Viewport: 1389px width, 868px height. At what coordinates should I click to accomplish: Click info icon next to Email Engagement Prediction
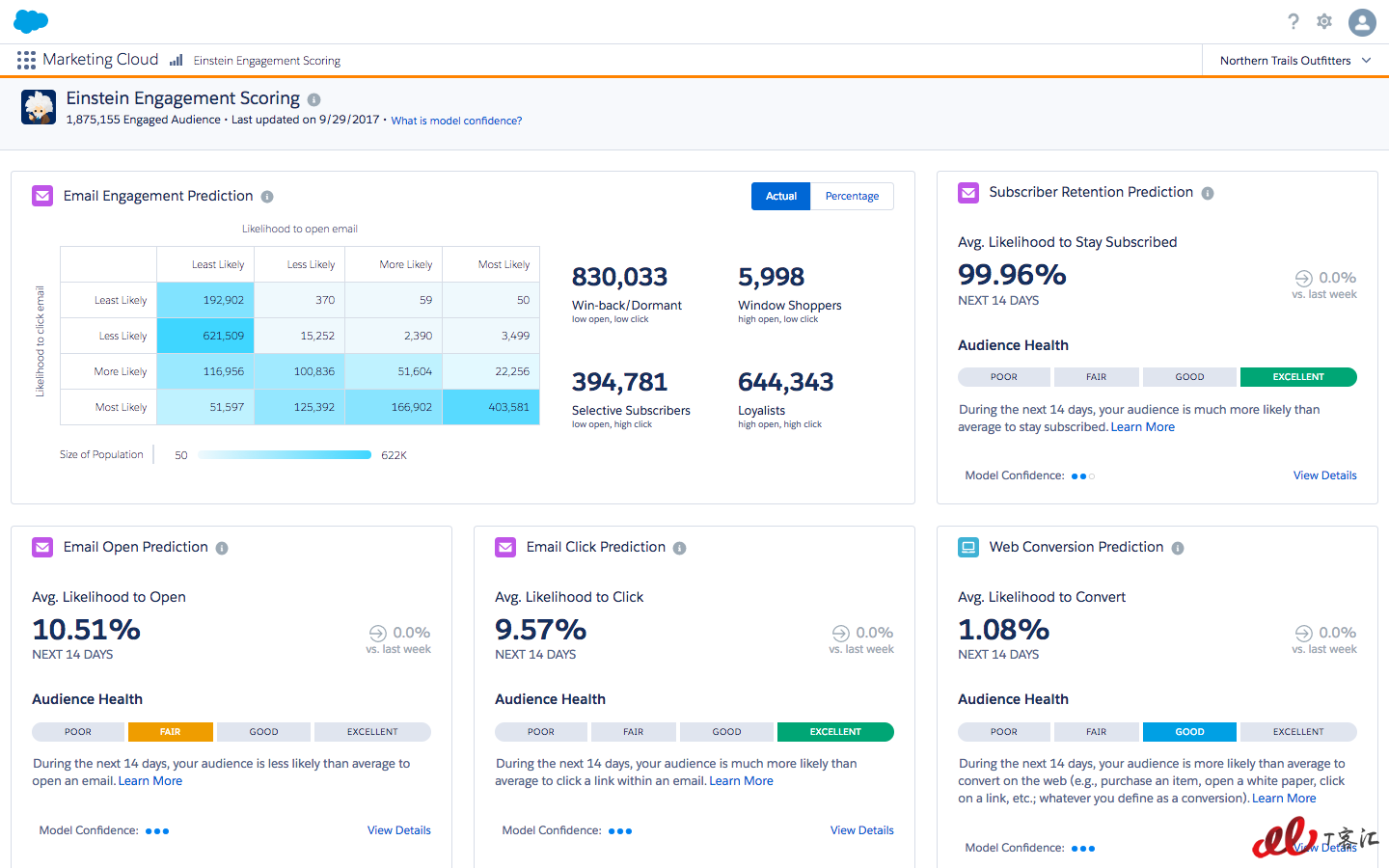coord(267,197)
